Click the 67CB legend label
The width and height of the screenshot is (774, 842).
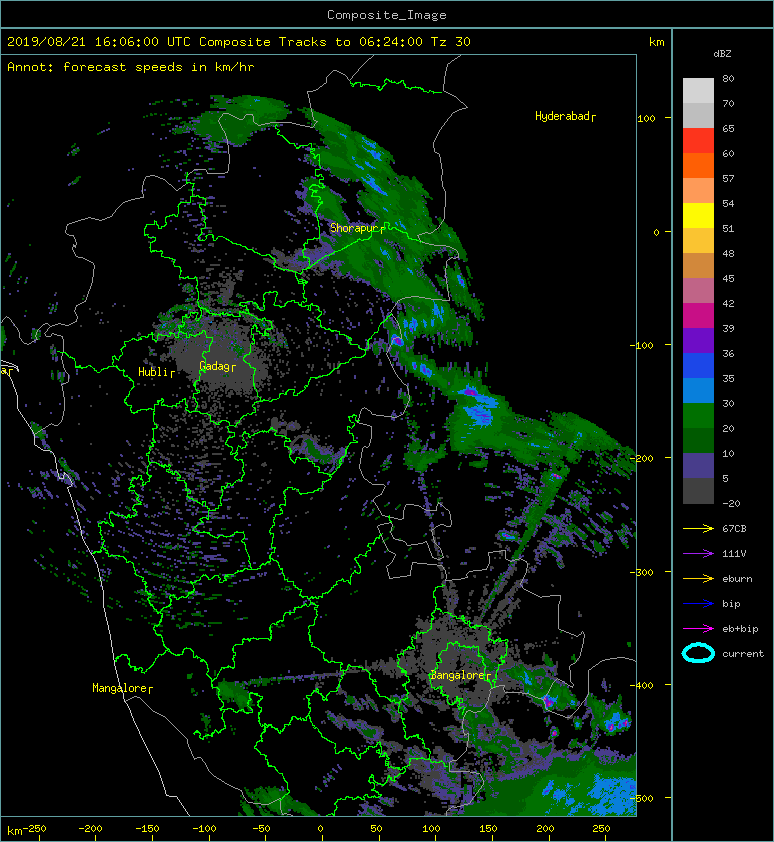pos(734,529)
